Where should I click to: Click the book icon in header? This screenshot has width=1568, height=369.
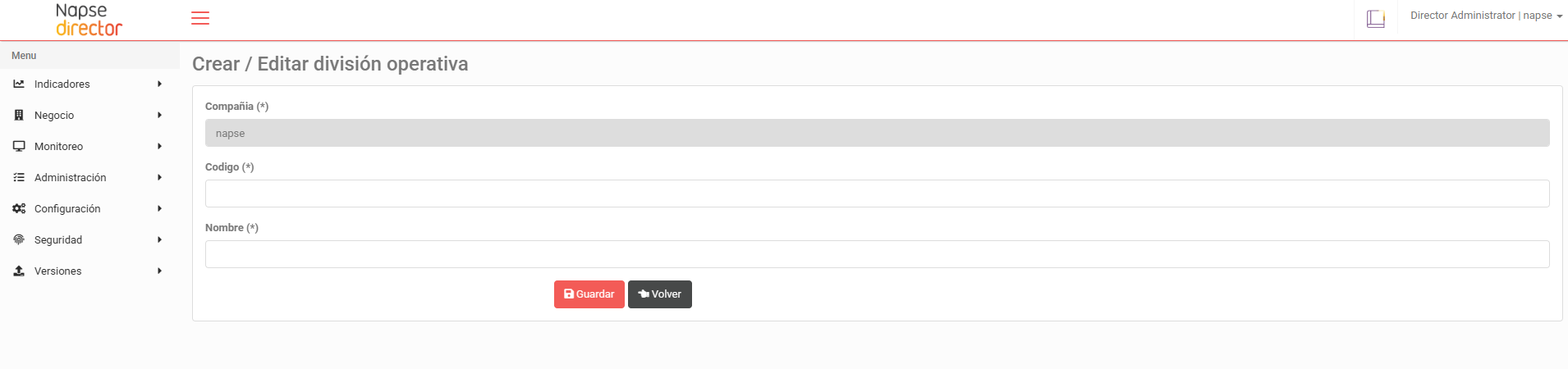point(1376,19)
